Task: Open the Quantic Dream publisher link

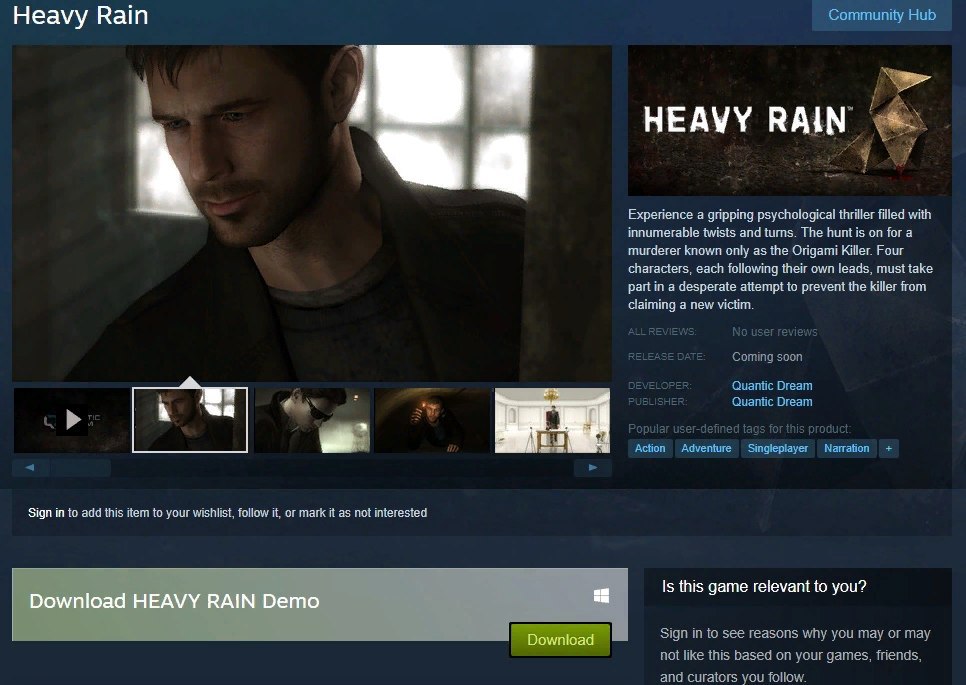Action: point(772,402)
